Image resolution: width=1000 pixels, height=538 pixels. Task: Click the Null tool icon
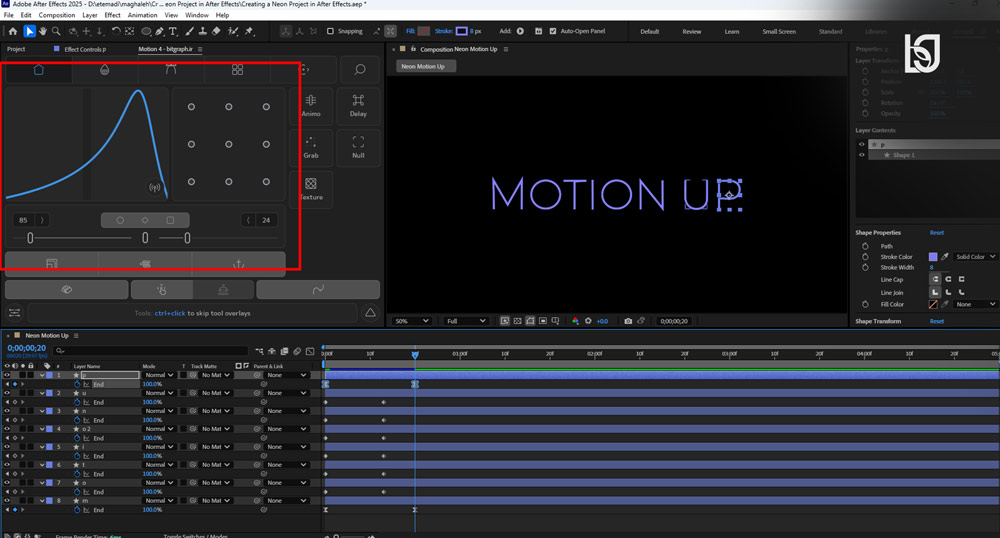(x=358, y=147)
